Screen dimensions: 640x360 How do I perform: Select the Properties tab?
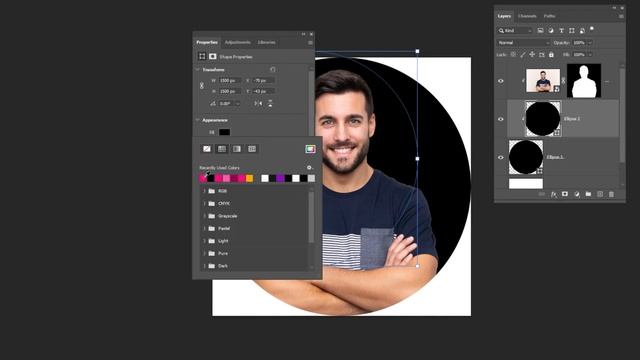tap(207, 42)
